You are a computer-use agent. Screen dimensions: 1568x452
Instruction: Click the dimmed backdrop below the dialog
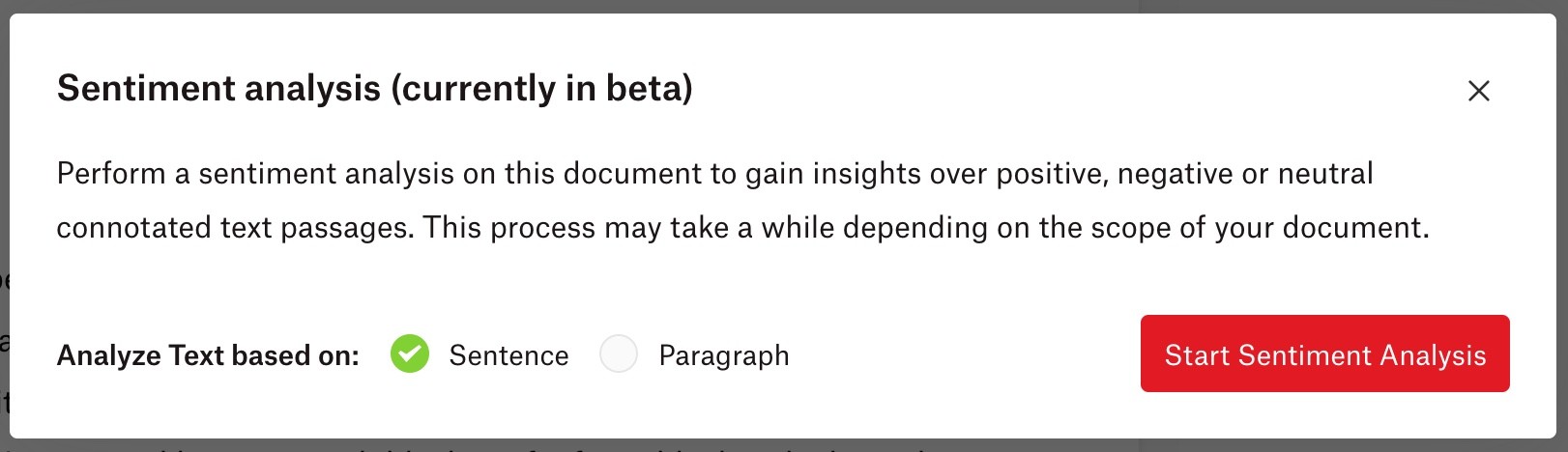click(x=784, y=446)
